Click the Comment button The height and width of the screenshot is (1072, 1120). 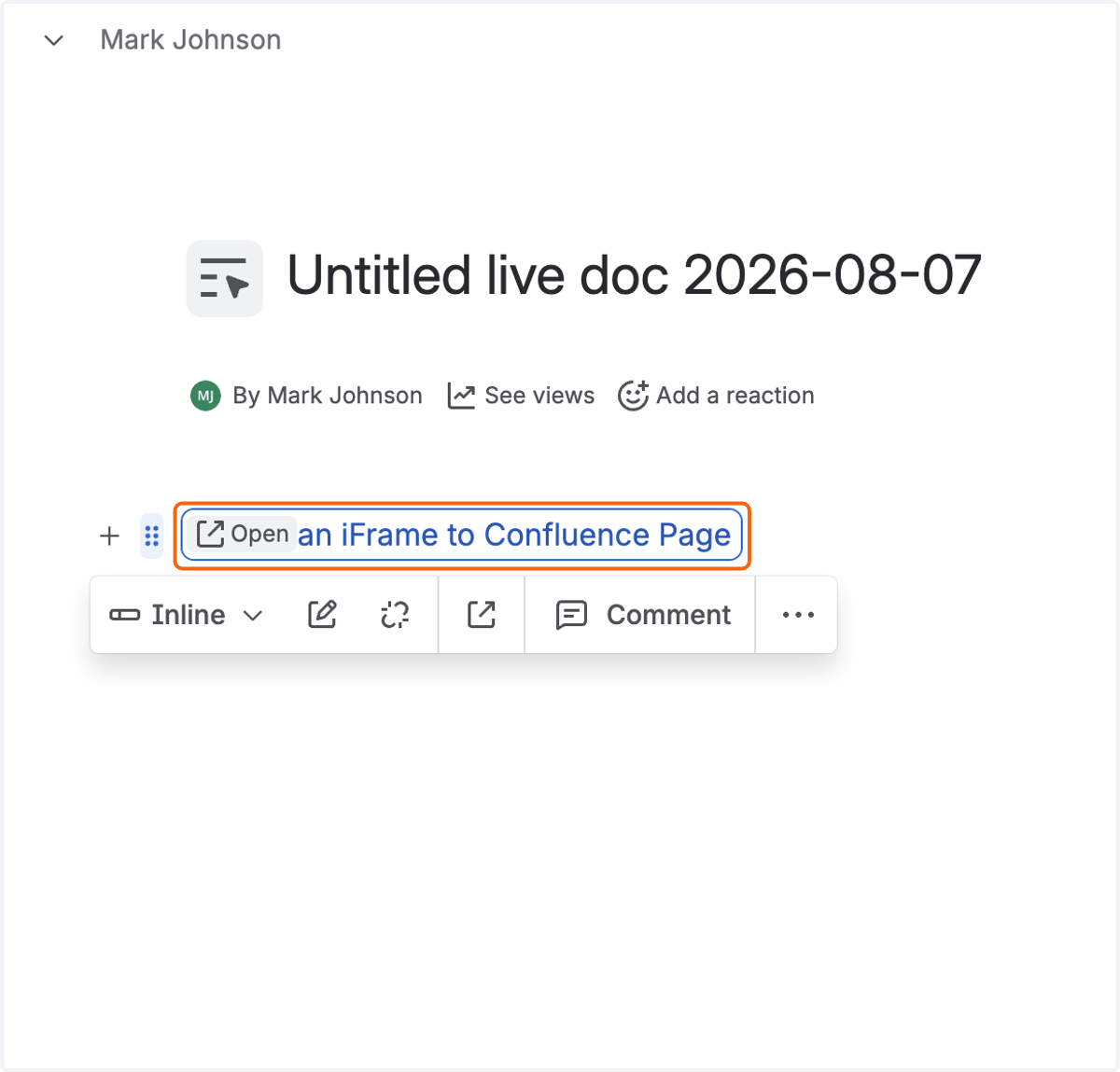pyautogui.click(x=643, y=615)
